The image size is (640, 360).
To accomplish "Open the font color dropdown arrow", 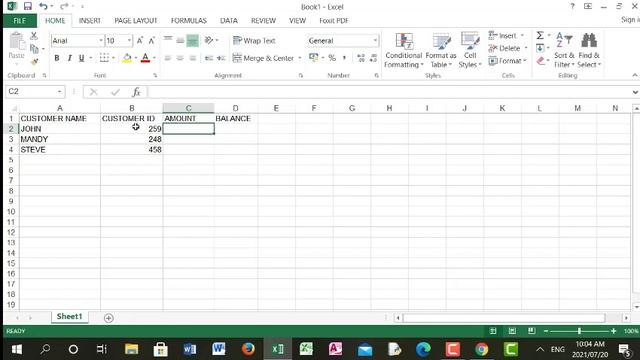I will pyautogui.click(x=154, y=58).
